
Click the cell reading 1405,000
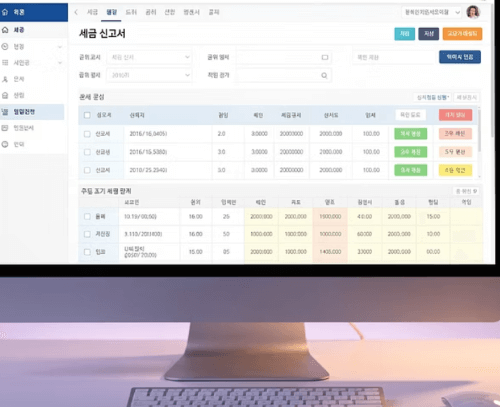330,252
